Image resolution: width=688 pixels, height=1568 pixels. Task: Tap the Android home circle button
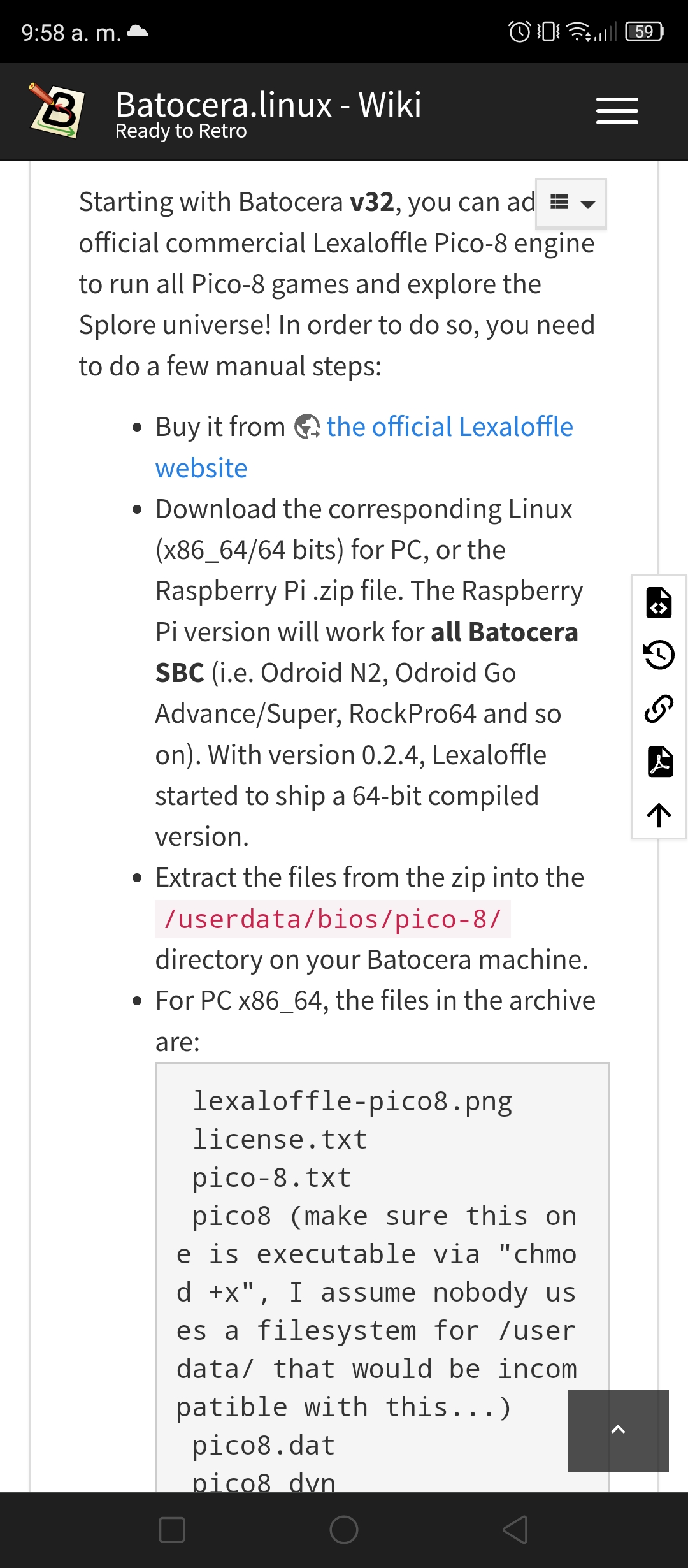344,1529
